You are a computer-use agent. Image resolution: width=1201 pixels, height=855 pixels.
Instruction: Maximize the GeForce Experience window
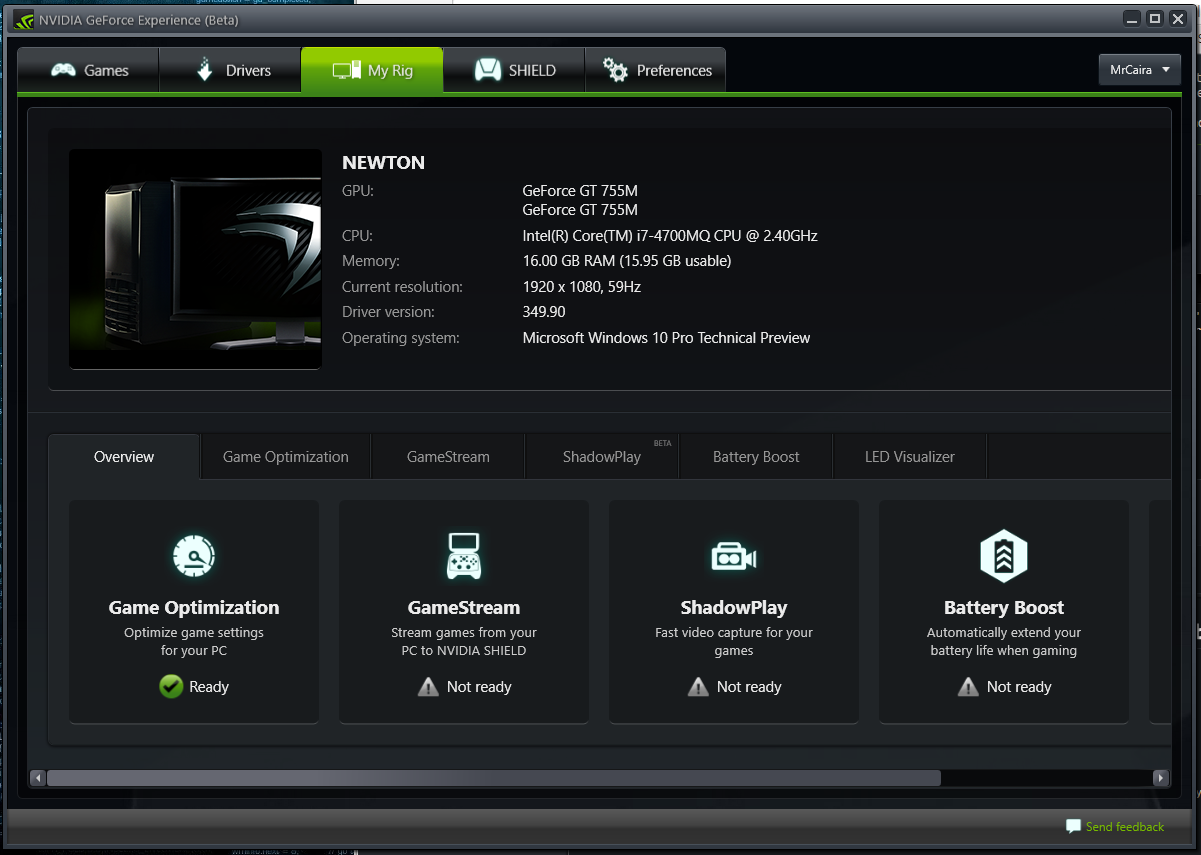pos(1155,18)
